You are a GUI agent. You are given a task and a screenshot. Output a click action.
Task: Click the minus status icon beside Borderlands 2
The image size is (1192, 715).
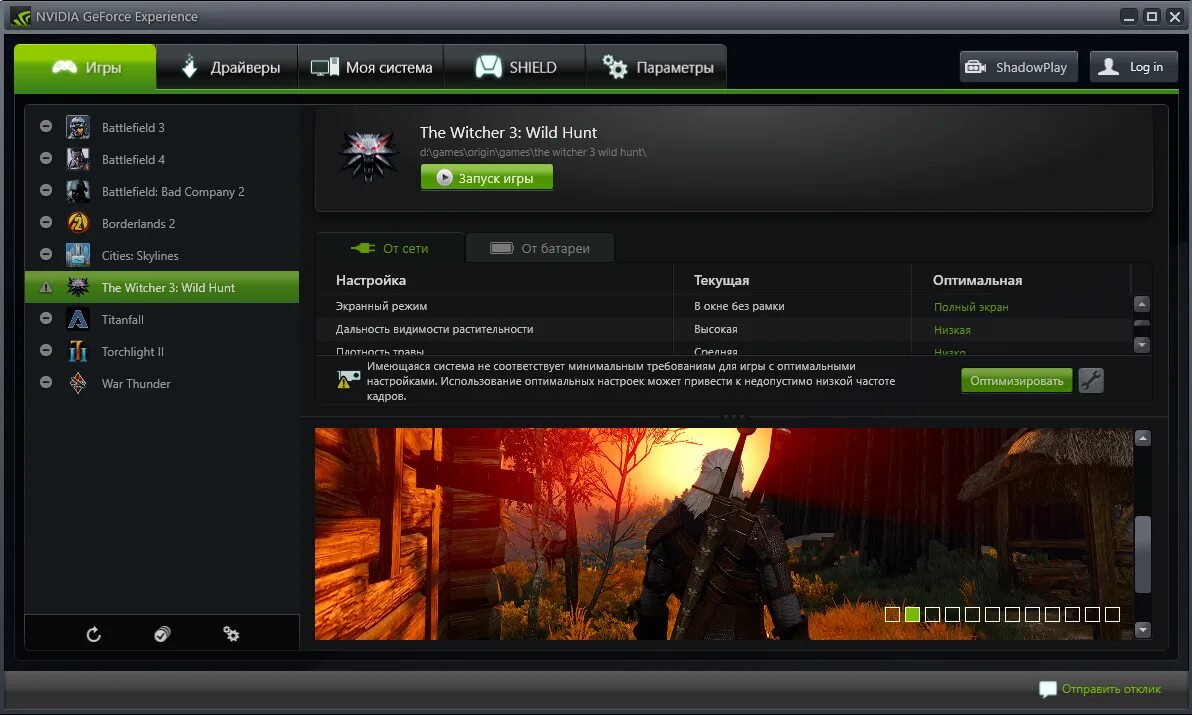46,222
